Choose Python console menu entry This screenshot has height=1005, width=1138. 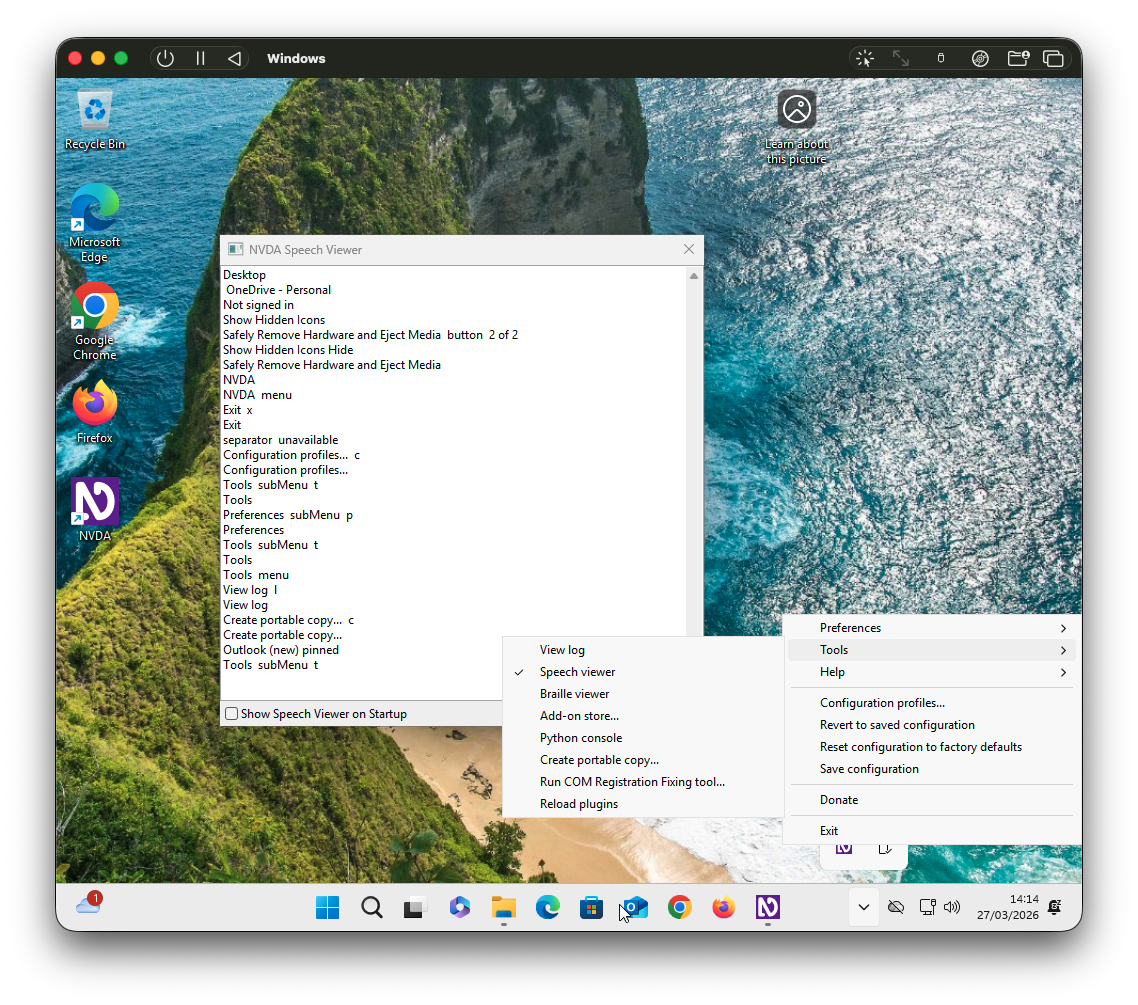[580, 738]
